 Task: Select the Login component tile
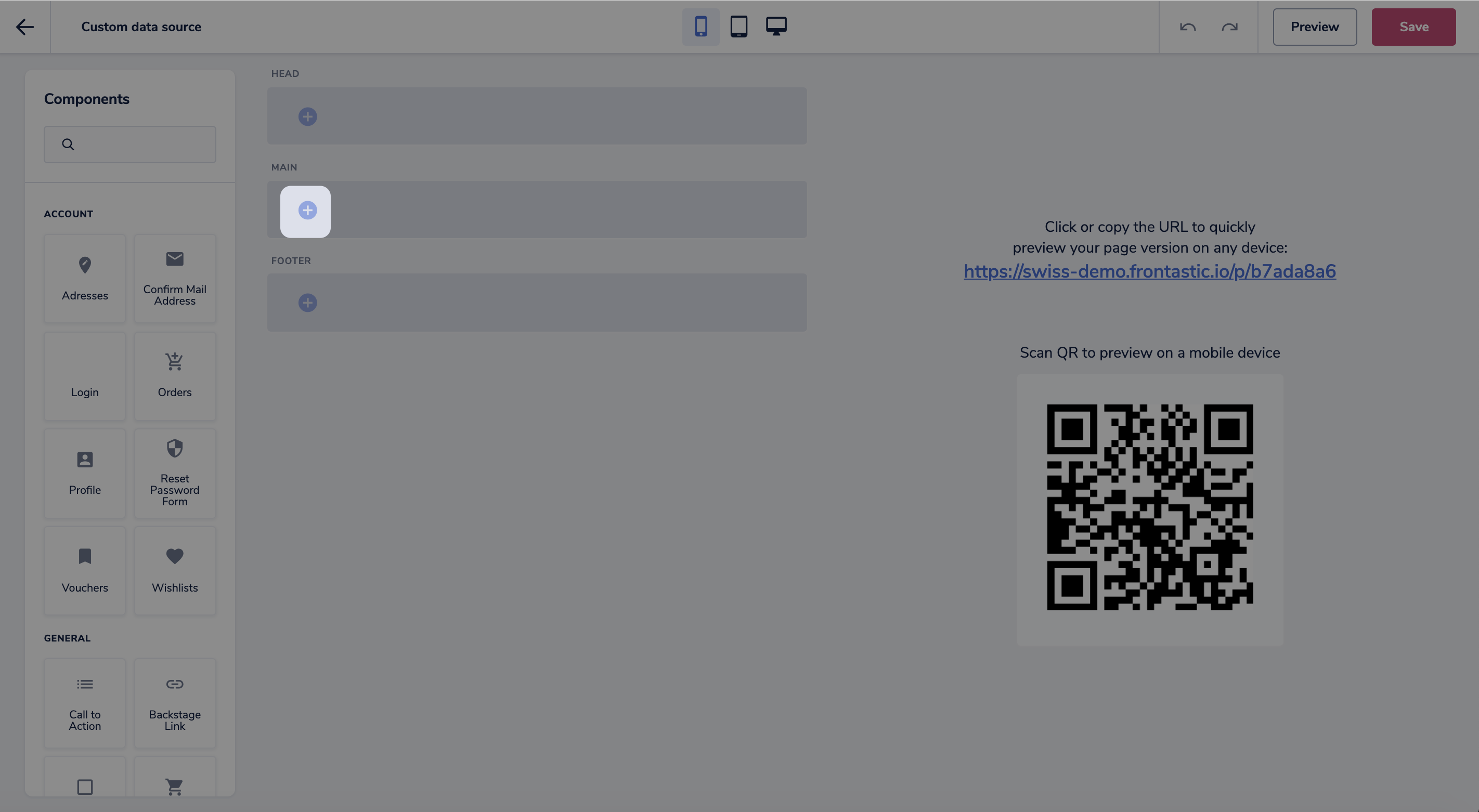[x=85, y=376]
